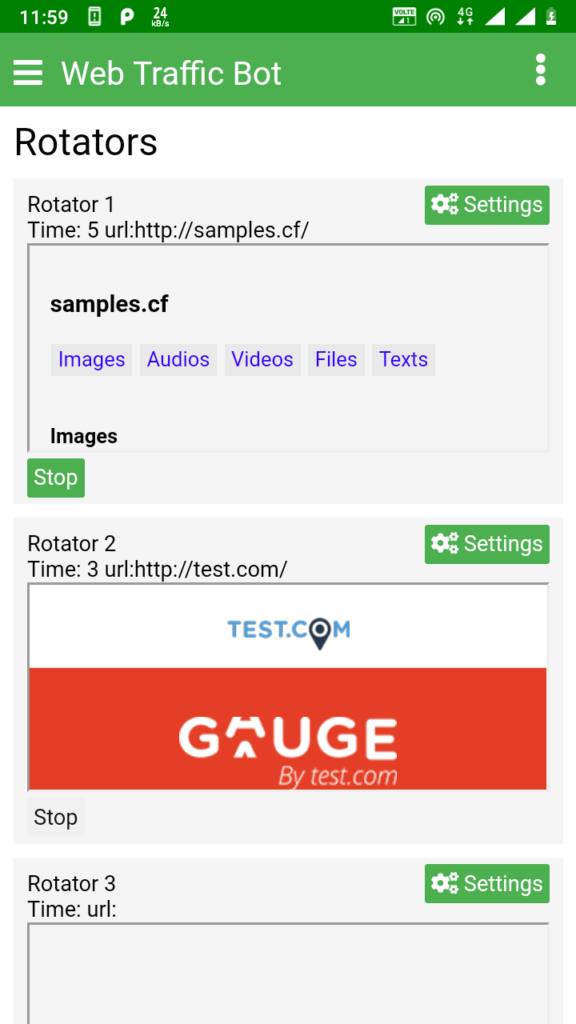
Task: Tap the battery icon in status bar
Action: [x=551, y=16]
